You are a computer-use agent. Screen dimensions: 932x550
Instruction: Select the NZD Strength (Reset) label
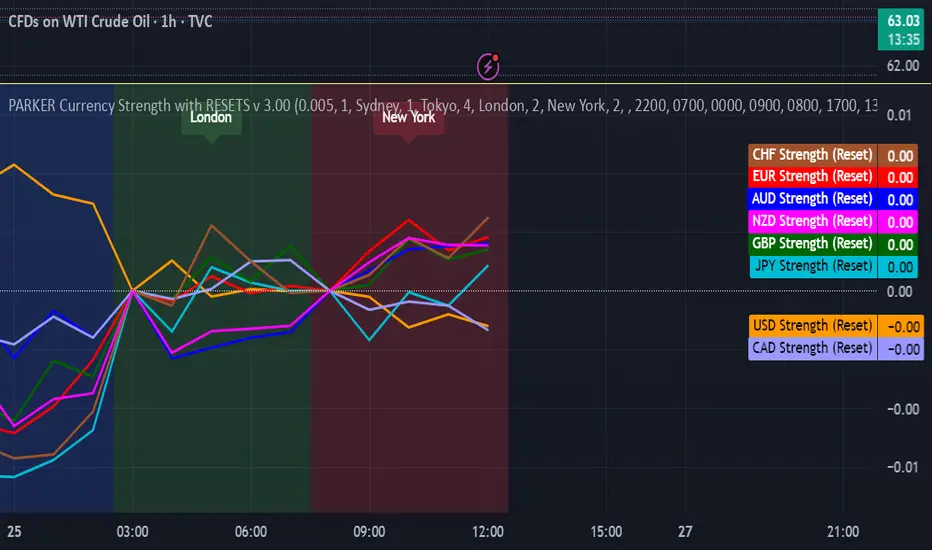coord(811,221)
